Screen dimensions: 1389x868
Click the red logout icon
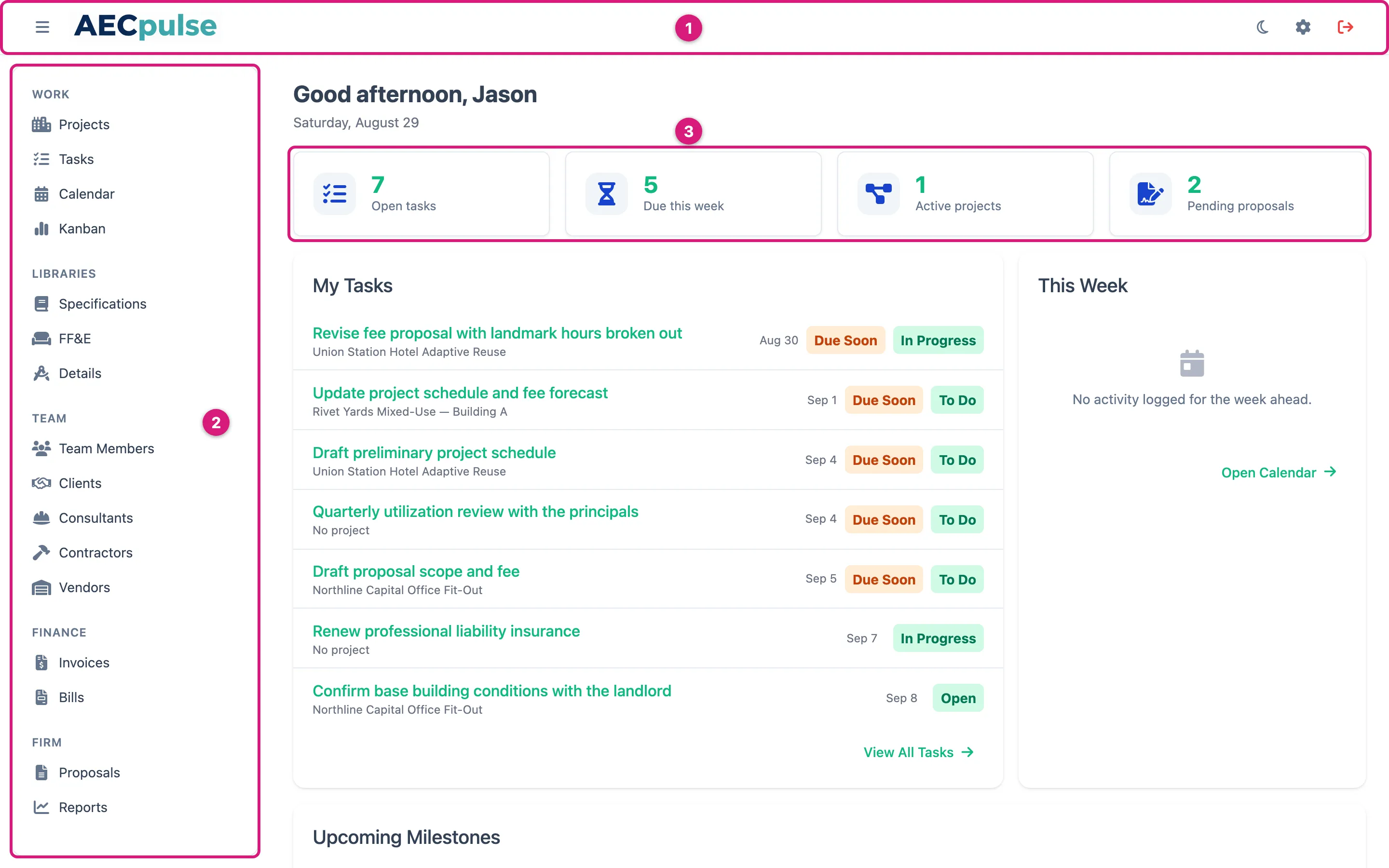1346,27
